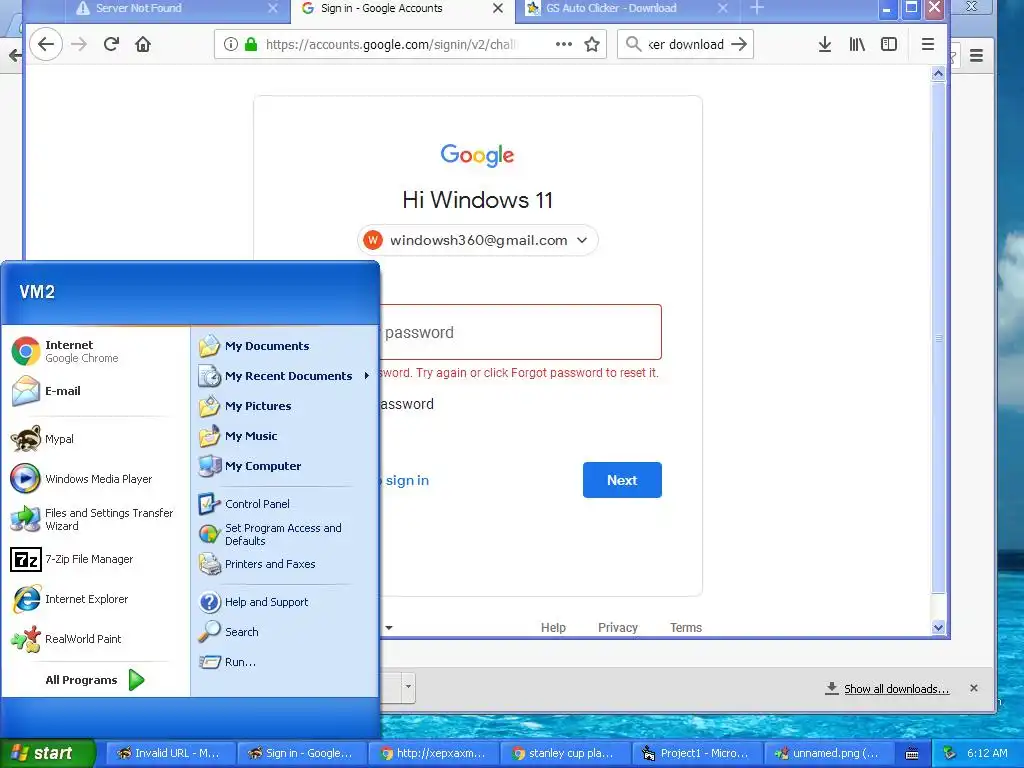The height and width of the screenshot is (768, 1024).
Task: Open My Computer
Action: pyautogui.click(x=285, y=466)
